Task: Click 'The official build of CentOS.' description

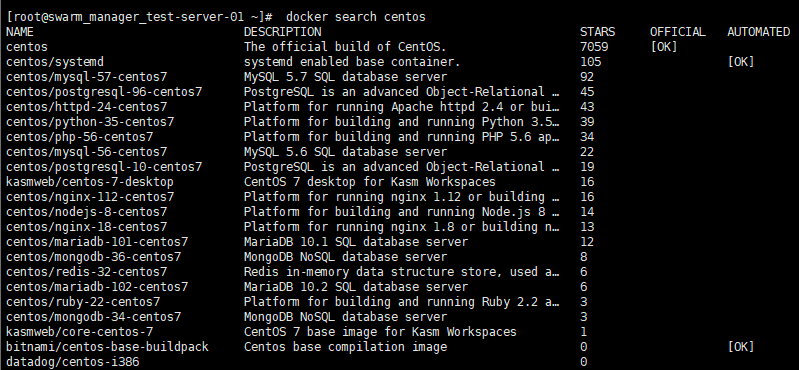Action: click(345, 47)
